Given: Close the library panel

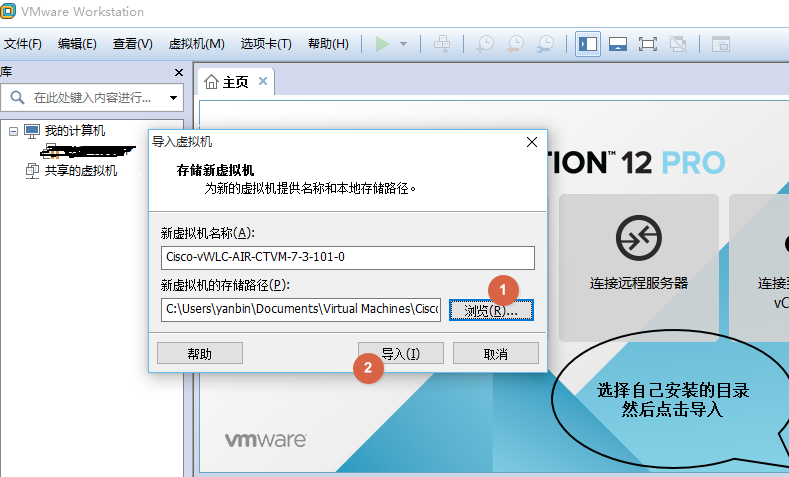Looking at the screenshot, I should (x=179, y=72).
